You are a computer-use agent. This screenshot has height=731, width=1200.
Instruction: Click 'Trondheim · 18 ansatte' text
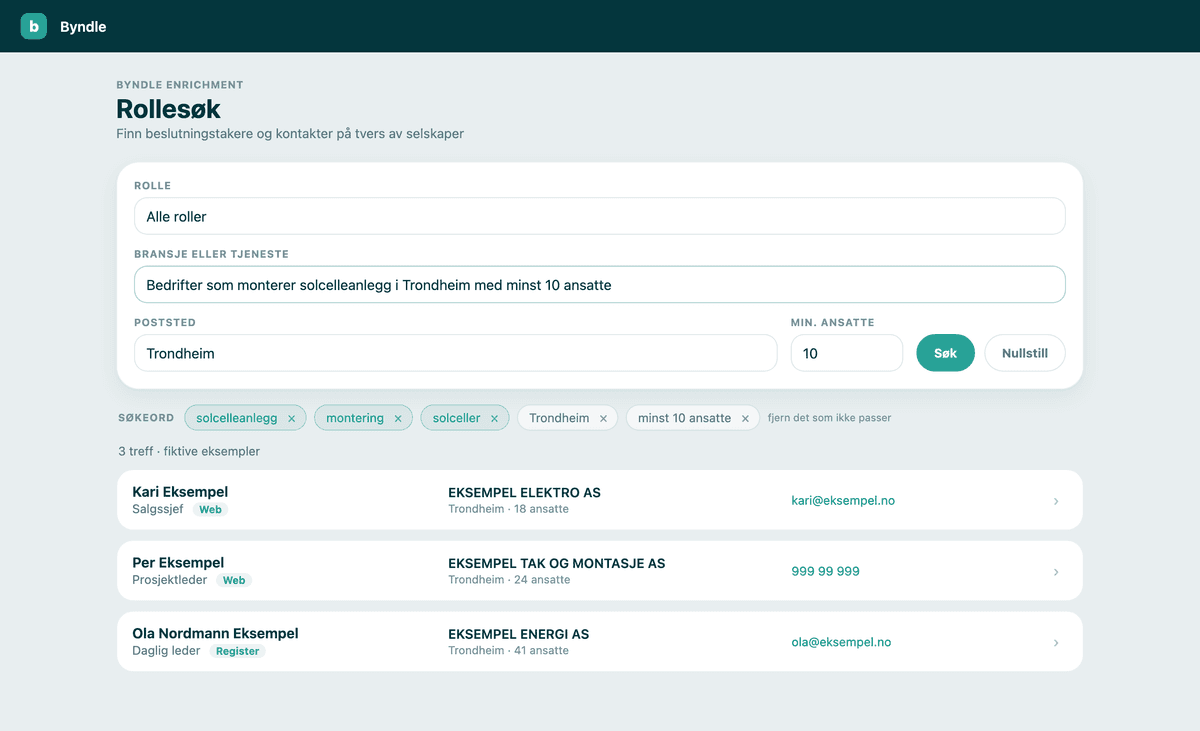[508, 509]
